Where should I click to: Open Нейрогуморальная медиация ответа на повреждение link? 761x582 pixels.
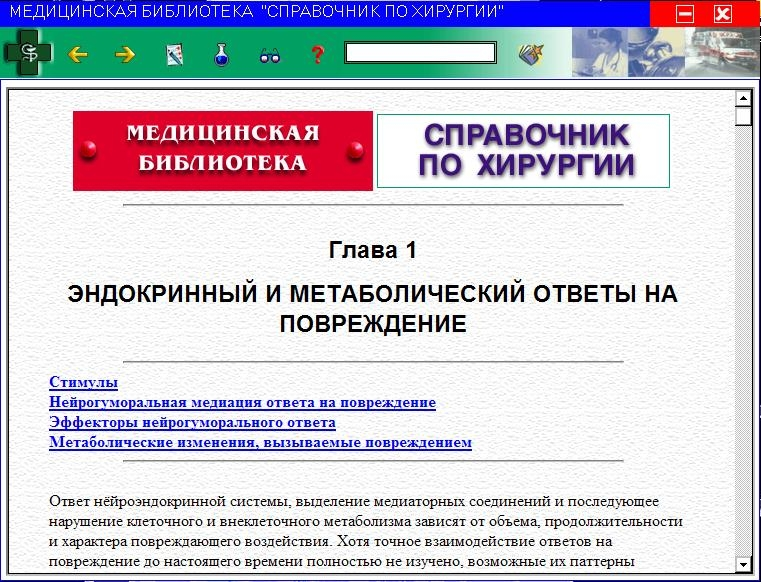pos(242,402)
